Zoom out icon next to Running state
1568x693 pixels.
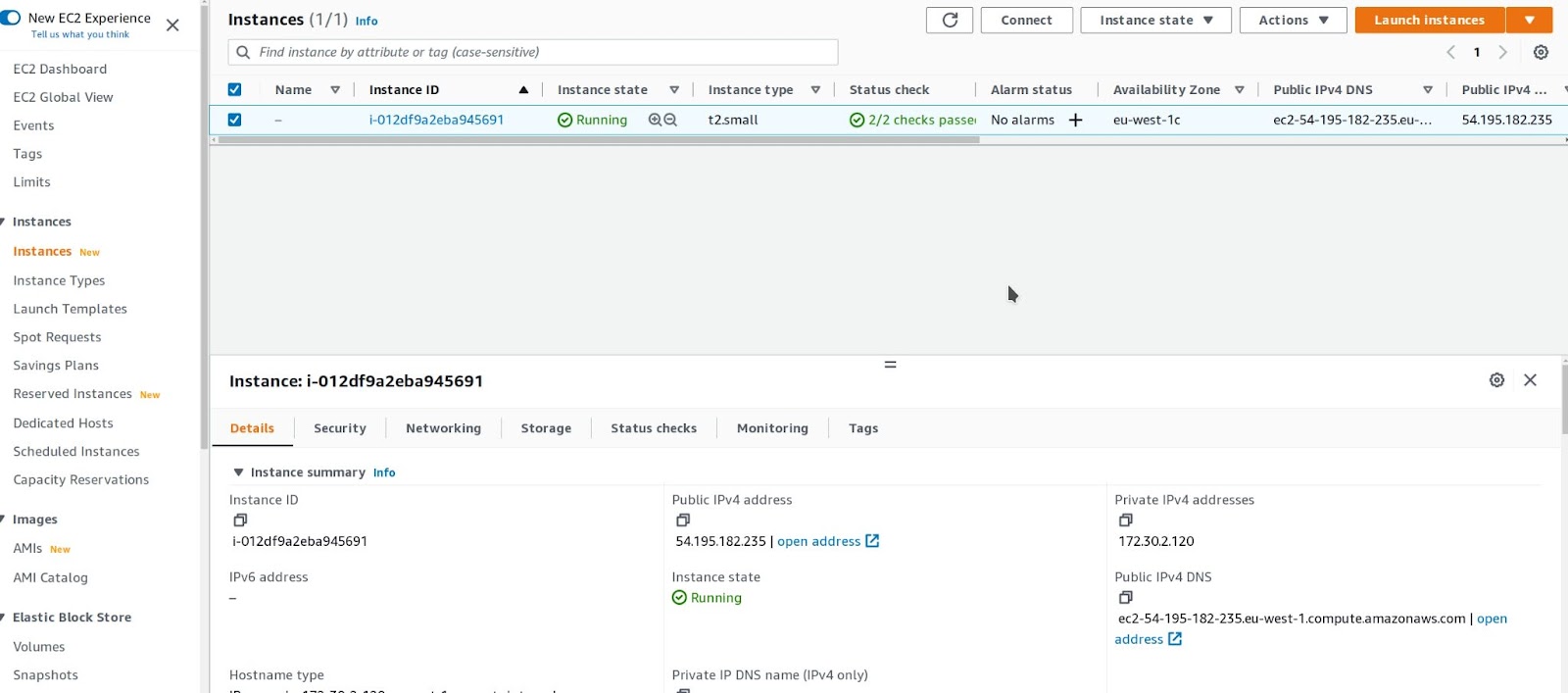tap(670, 120)
